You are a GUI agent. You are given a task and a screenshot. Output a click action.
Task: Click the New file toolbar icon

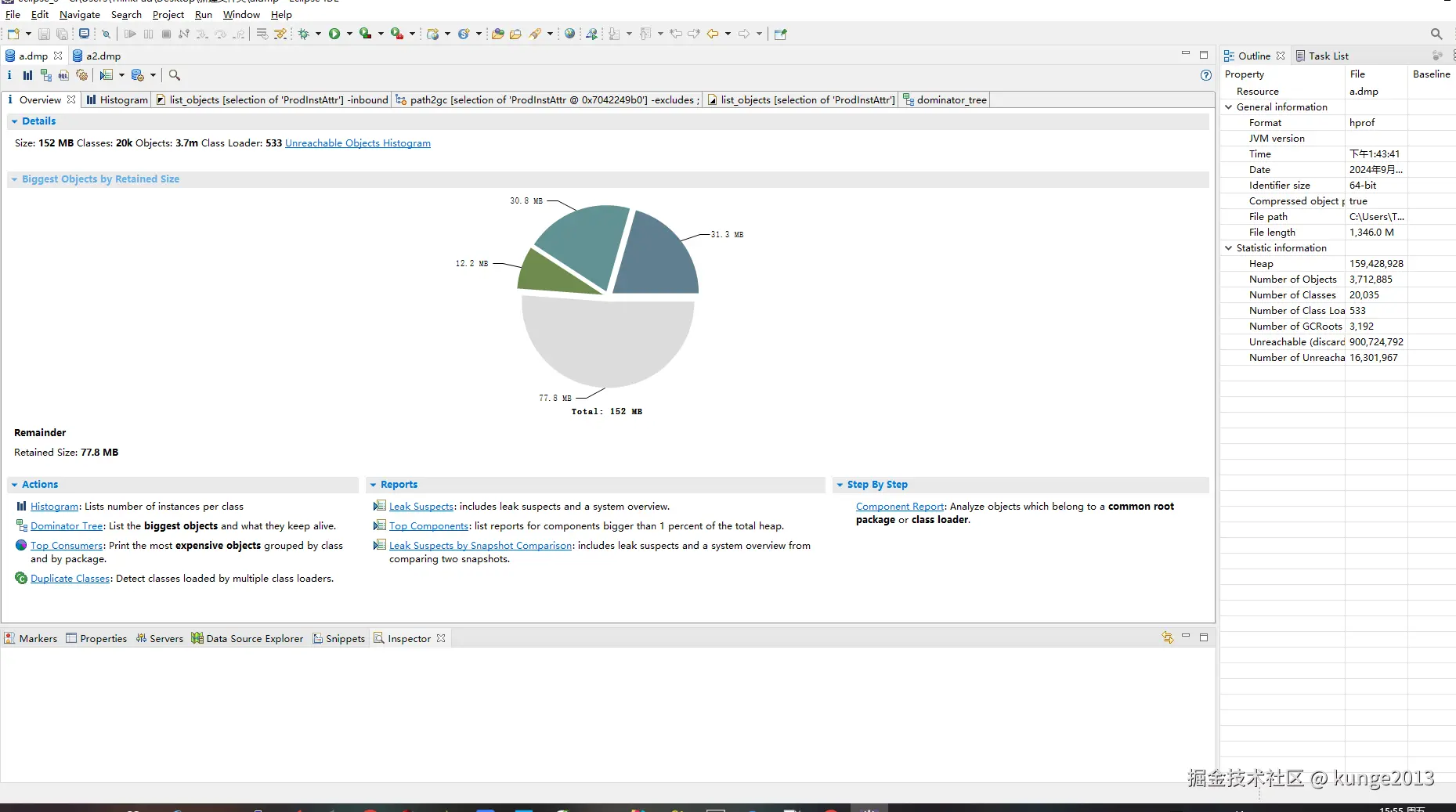pyautogui.click(x=13, y=34)
